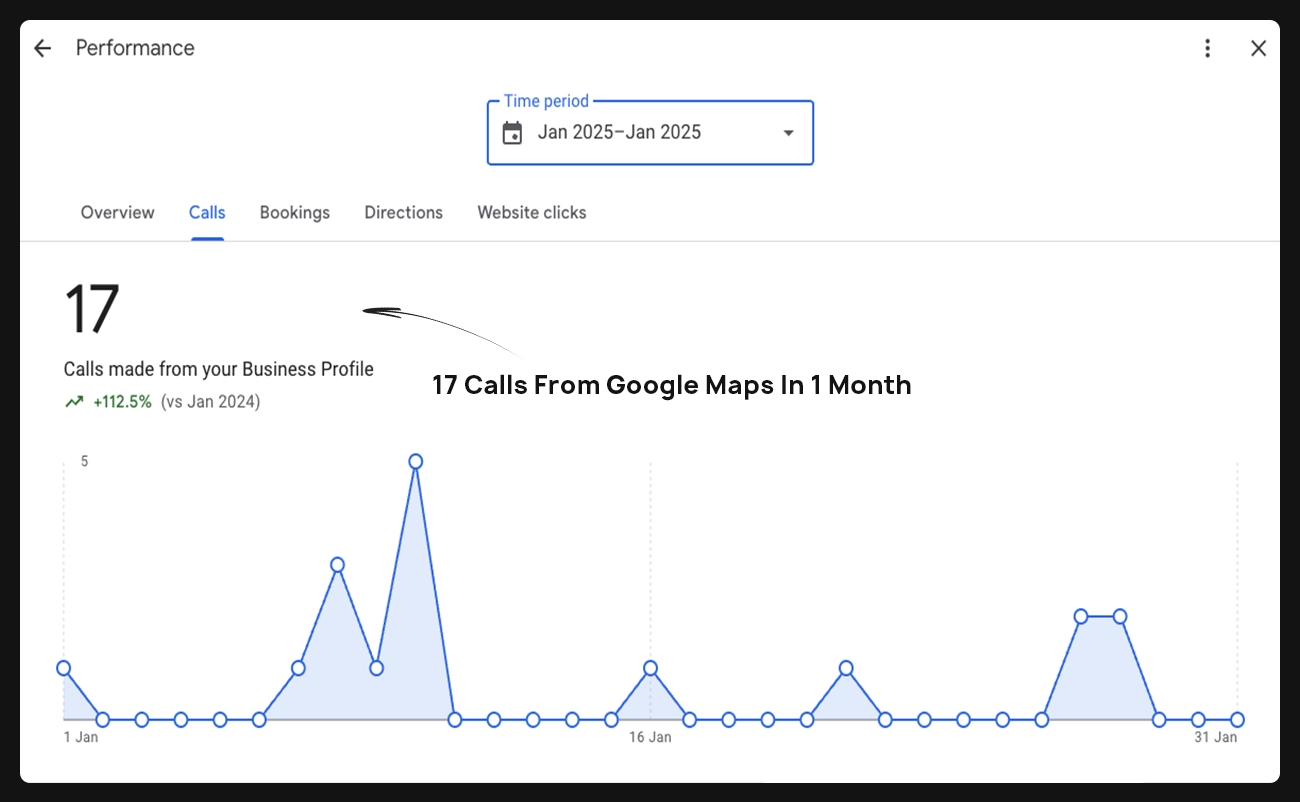Click the large 17 total calls number

click(91, 309)
